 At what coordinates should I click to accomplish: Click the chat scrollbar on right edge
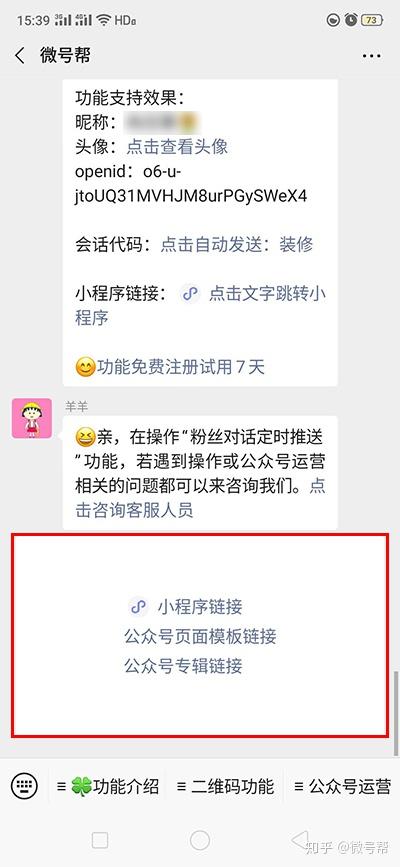(396, 713)
